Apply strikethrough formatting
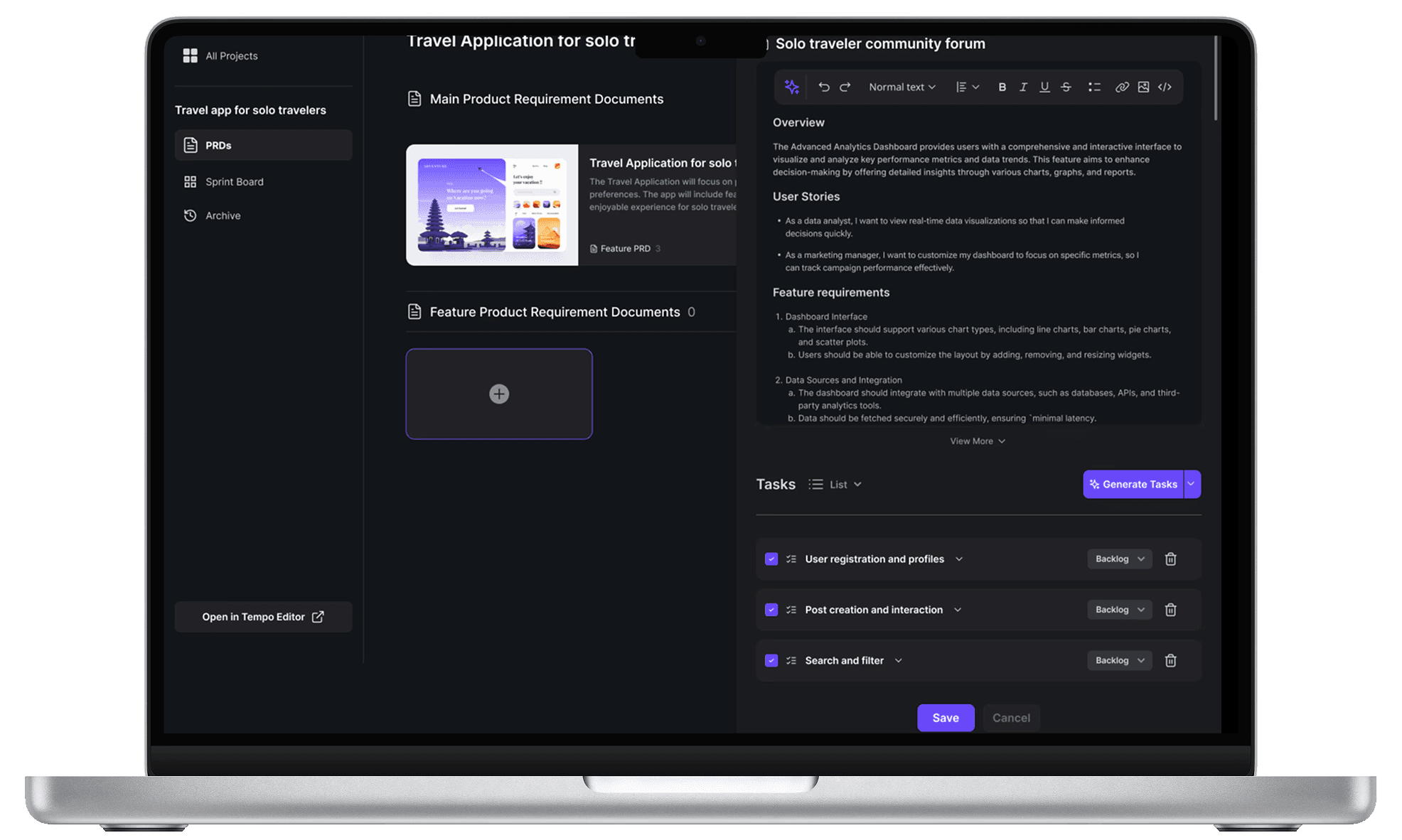 click(x=1066, y=87)
